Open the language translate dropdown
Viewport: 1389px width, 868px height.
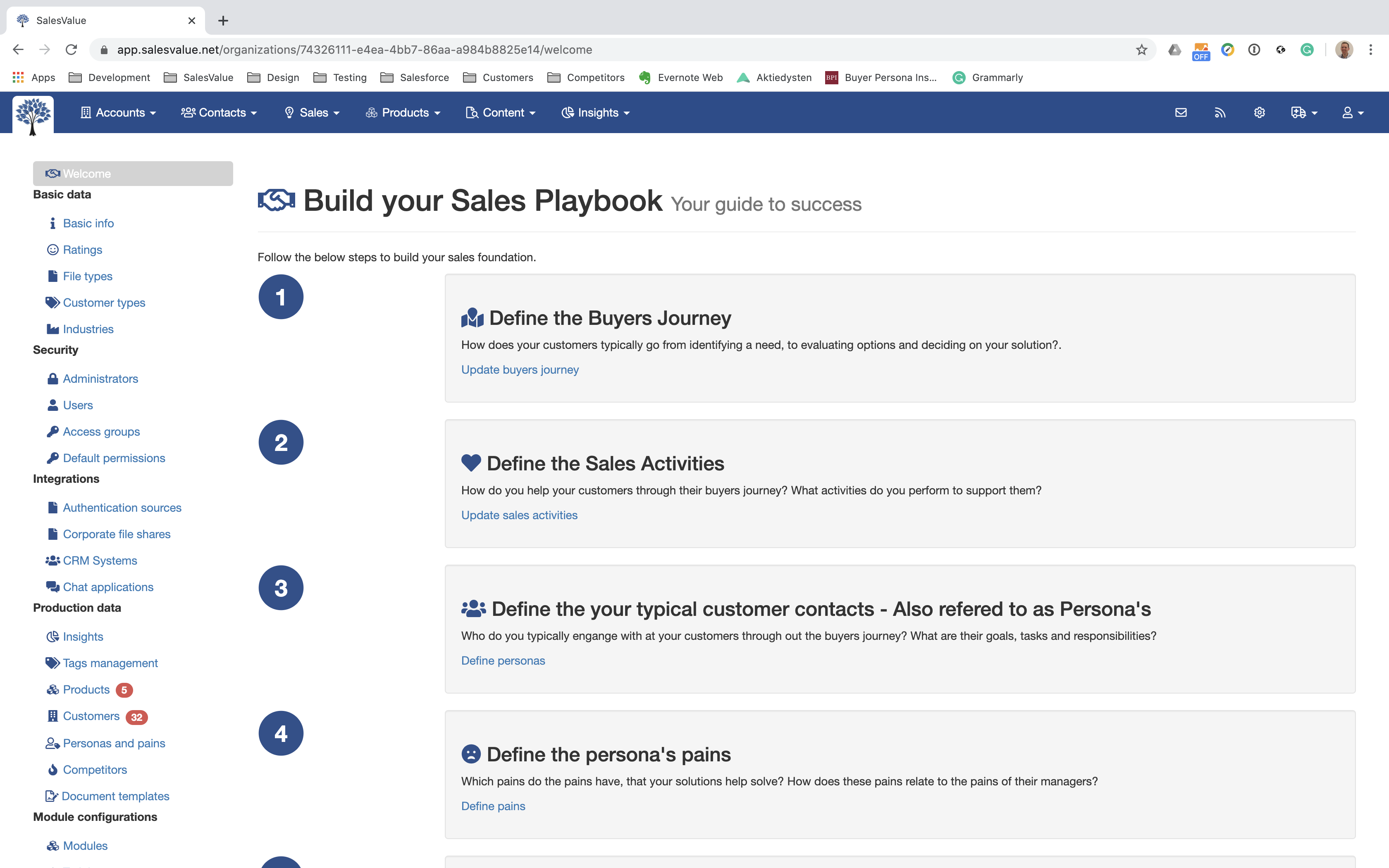(1303, 112)
